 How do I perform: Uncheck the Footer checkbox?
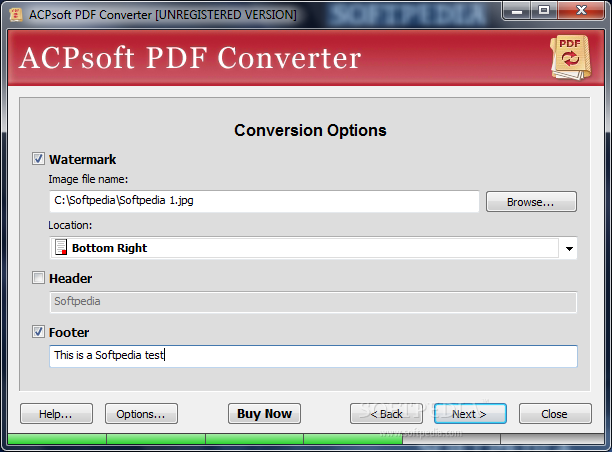pos(38,332)
